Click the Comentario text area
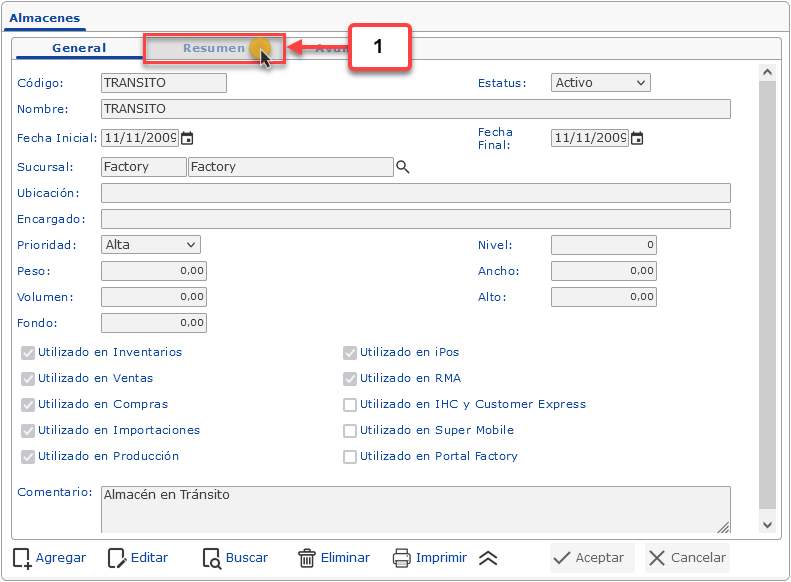Viewport: 791px width, 582px height. pyautogui.click(x=416, y=510)
